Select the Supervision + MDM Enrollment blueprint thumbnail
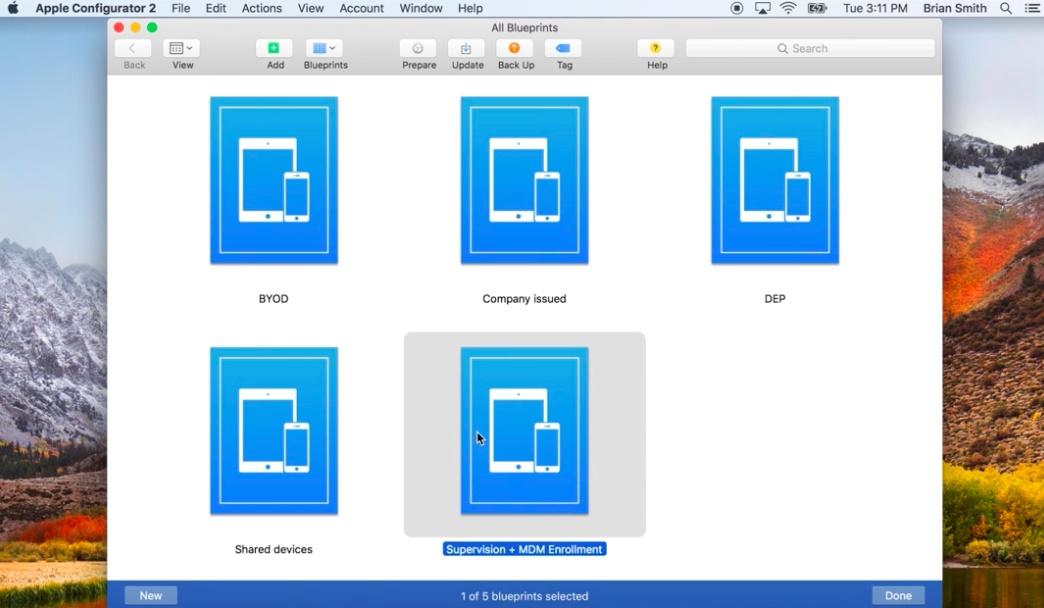 pyautogui.click(x=525, y=431)
